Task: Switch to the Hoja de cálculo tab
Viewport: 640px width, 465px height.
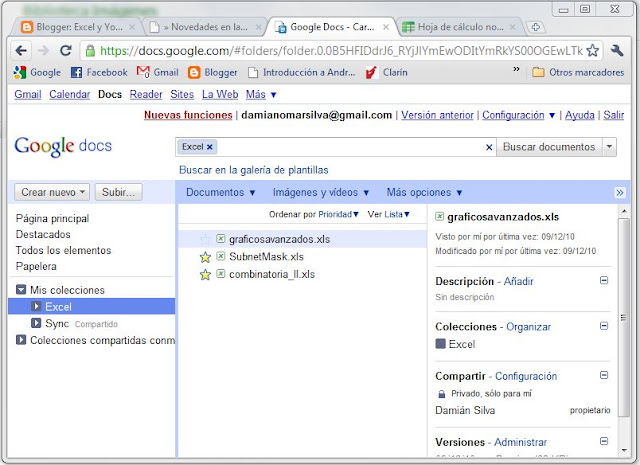Action: (459, 27)
